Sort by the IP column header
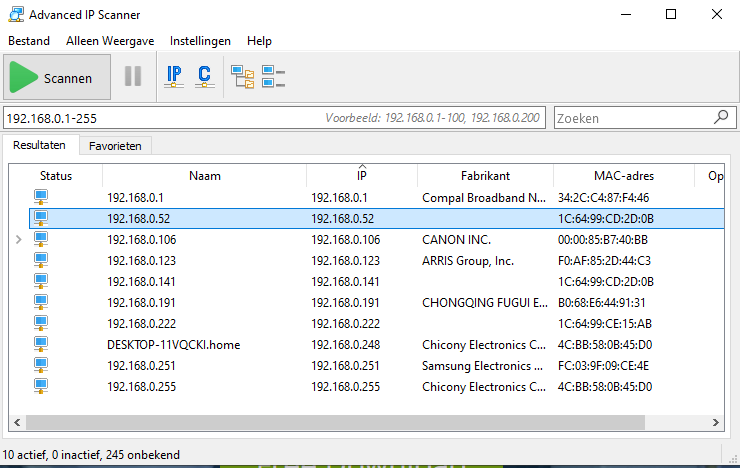 [362, 176]
